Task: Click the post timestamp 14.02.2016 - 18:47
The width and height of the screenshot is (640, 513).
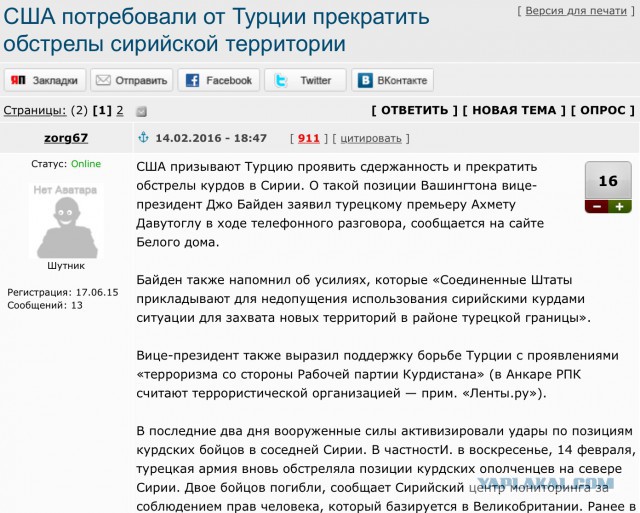Action: (x=211, y=138)
